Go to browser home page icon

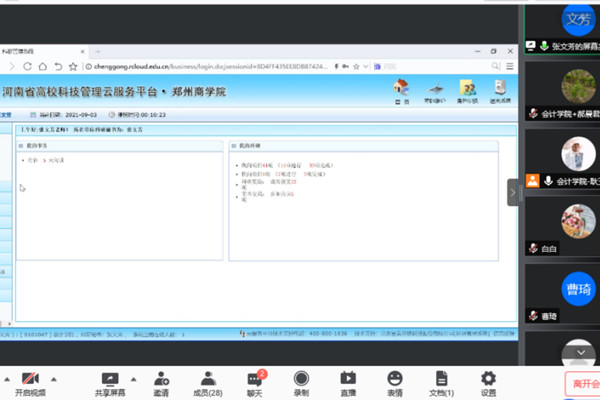pos(42,66)
